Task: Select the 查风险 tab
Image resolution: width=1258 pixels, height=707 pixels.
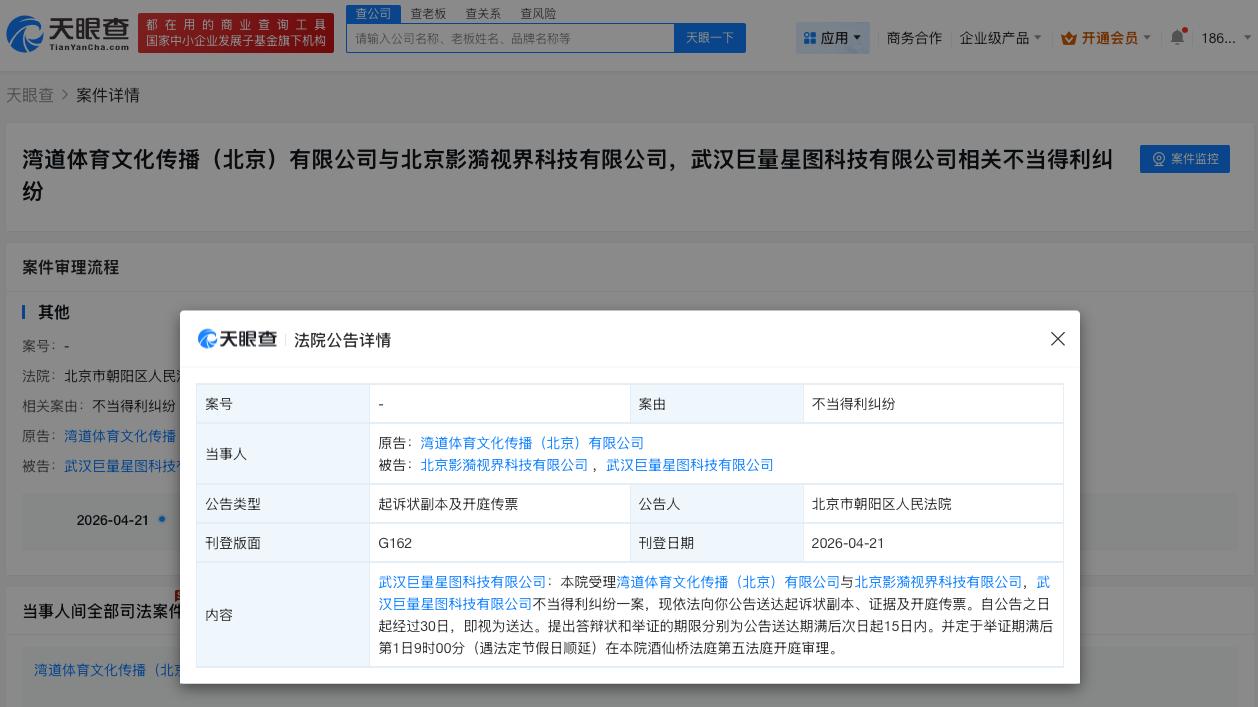Action: (x=538, y=13)
